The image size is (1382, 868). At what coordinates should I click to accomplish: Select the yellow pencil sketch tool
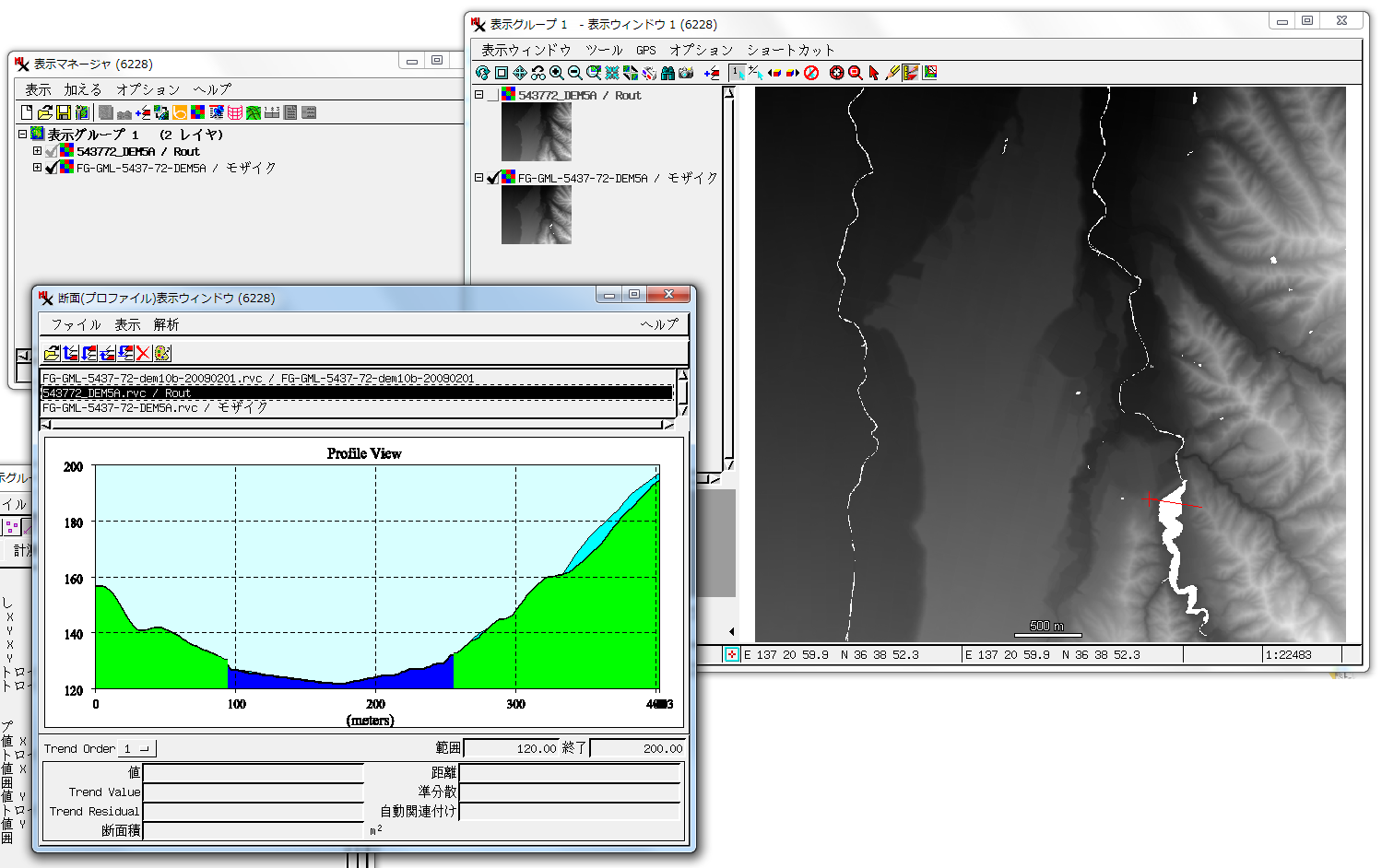[892, 73]
